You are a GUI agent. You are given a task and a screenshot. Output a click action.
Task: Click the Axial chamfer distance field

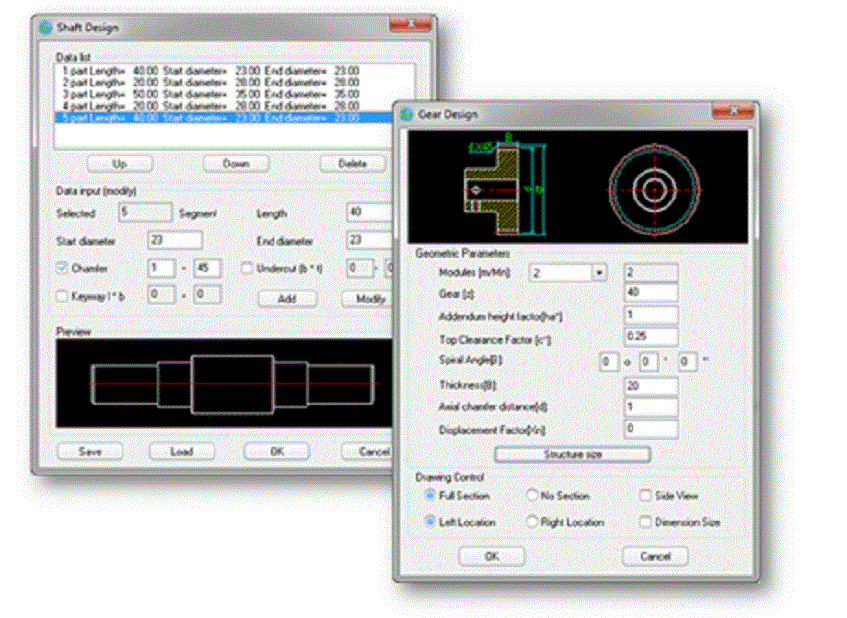coord(651,407)
